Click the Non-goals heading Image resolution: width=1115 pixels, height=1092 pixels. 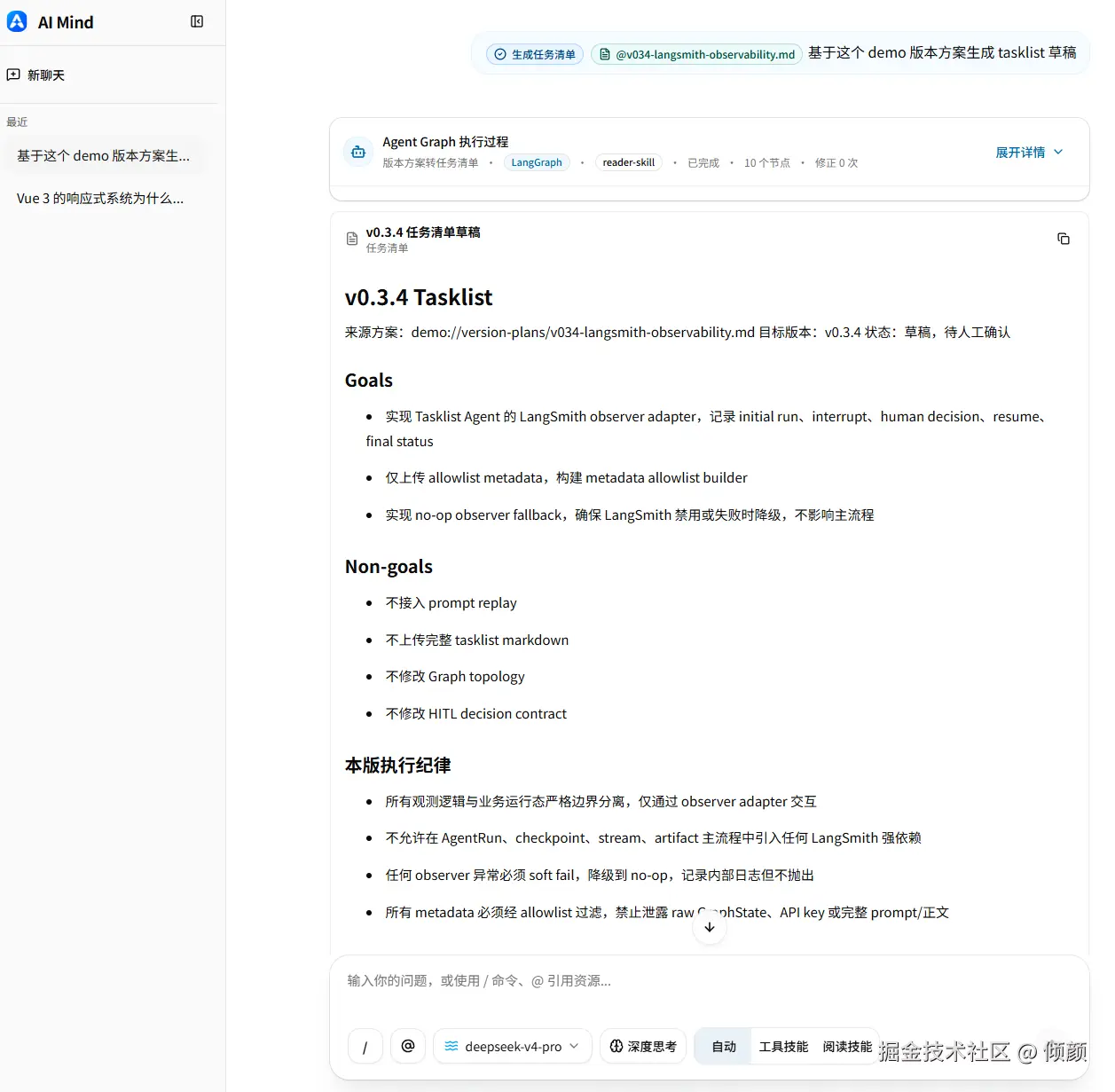(x=389, y=567)
